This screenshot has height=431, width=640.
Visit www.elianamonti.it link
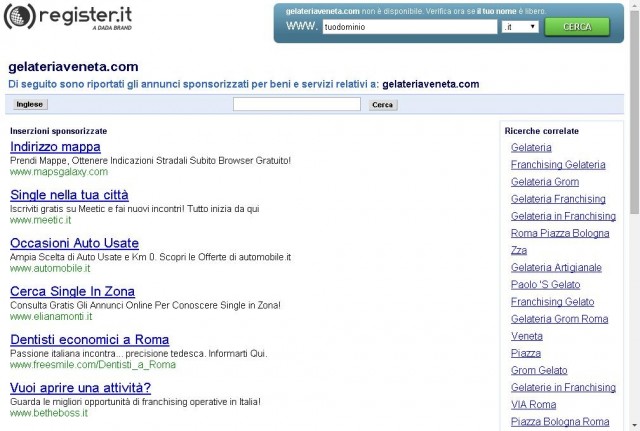pos(51,316)
